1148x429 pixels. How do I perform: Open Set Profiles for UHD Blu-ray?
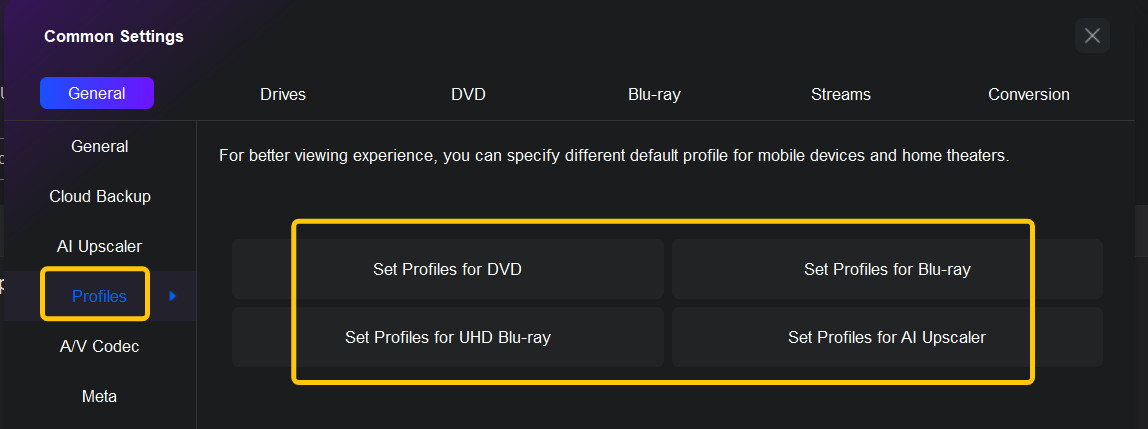pos(448,337)
